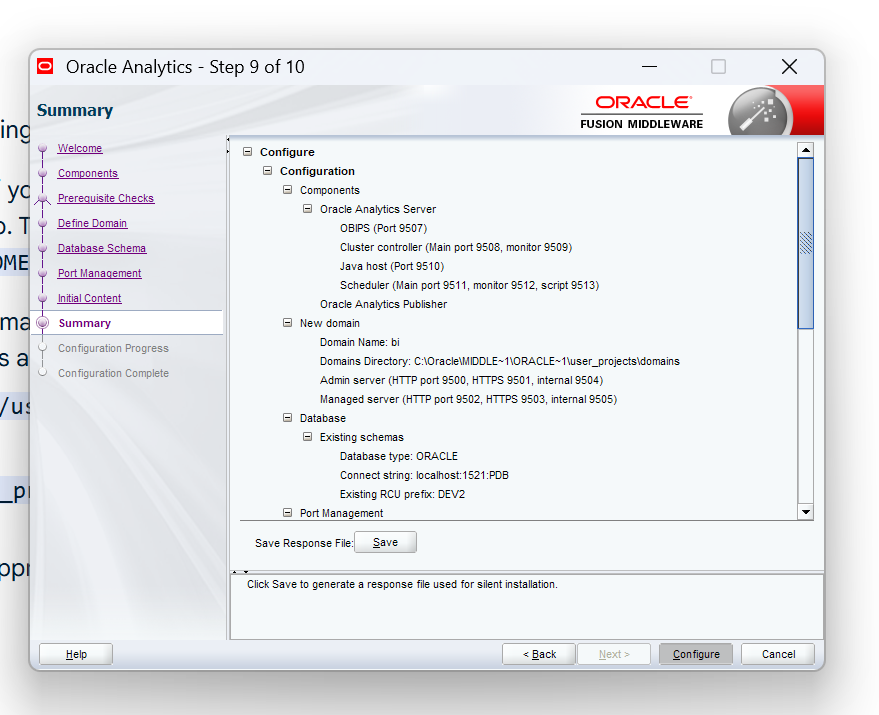The height and width of the screenshot is (715, 879).
Task: Open Port Management step in sidebar
Action: pyautogui.click(x=99, y=273)
